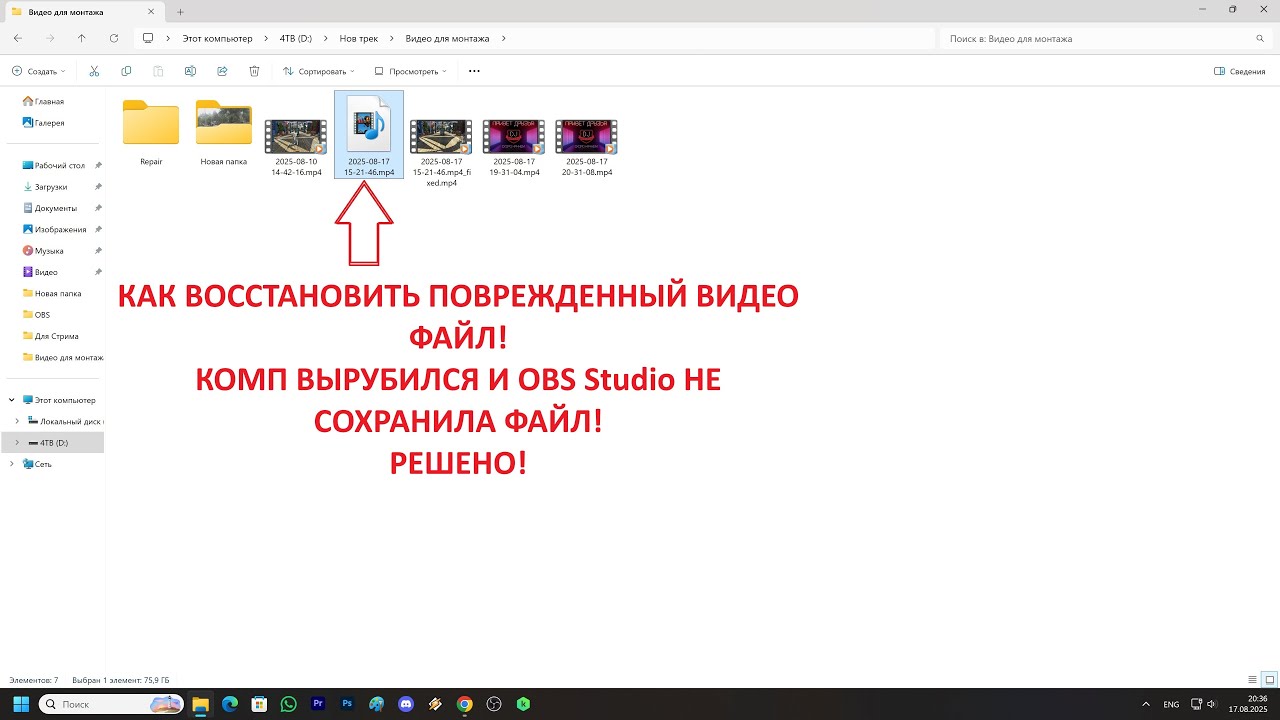Expand 4TB (D:) tree node

click(17, 442)
